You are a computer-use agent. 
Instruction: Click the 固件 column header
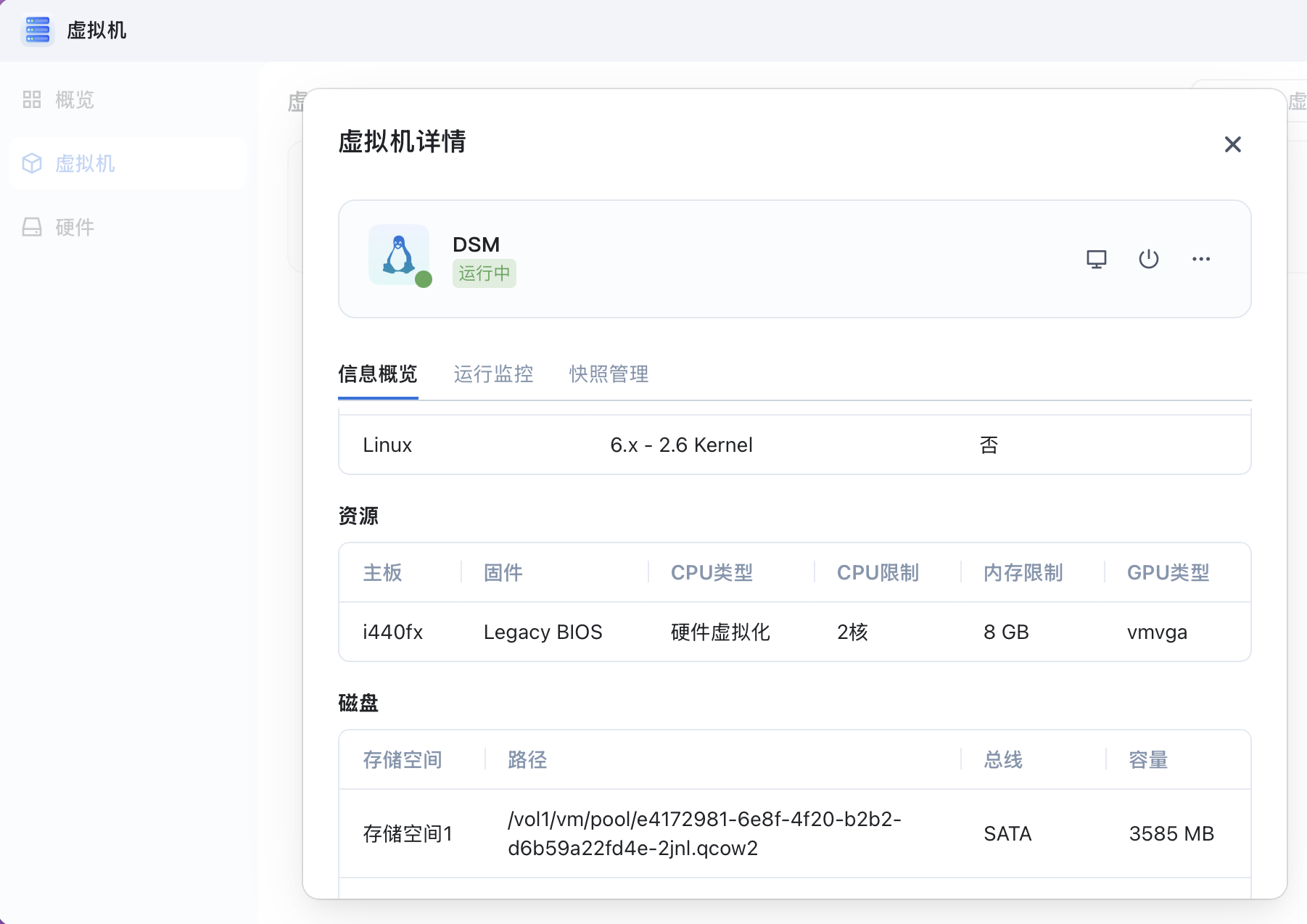tap(503, 573)
